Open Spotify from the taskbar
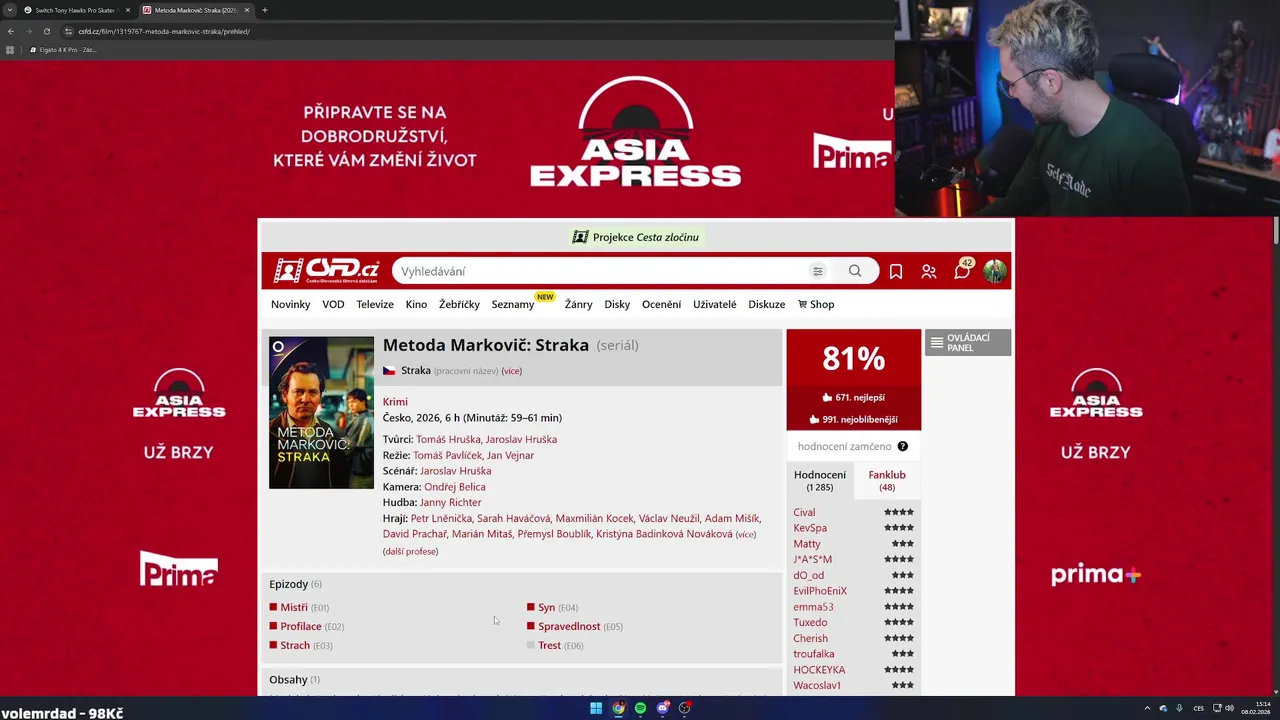The width and height of the screenshot is (1280, 720). [x=640, y=708]
